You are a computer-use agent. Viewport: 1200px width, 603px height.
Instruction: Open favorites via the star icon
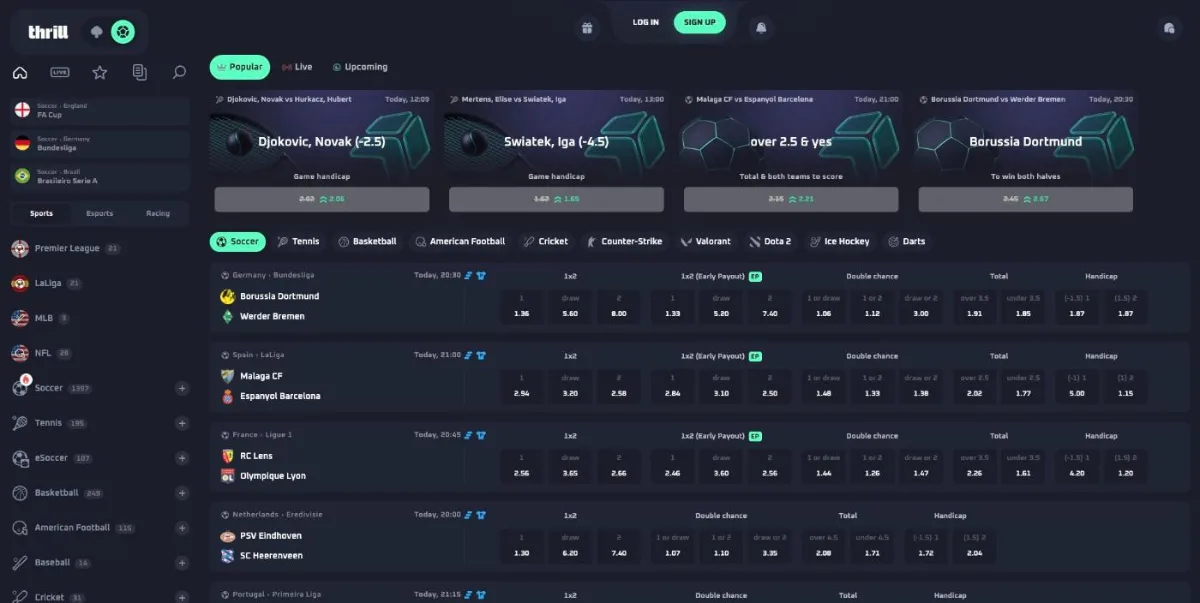[100, 72]
